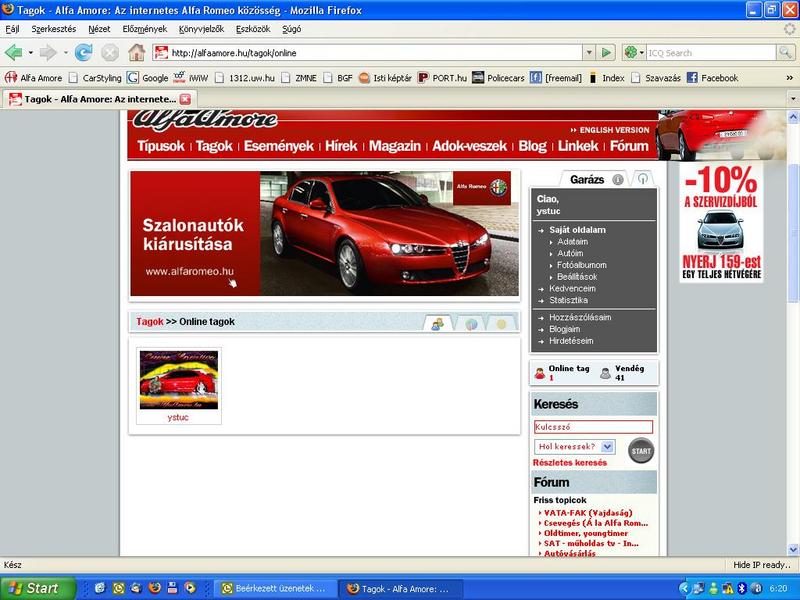Open the Súgó menu
Image resolution: width=800 pixels, height=600 pixels.
pyautogui.click(x=291, y=29)
